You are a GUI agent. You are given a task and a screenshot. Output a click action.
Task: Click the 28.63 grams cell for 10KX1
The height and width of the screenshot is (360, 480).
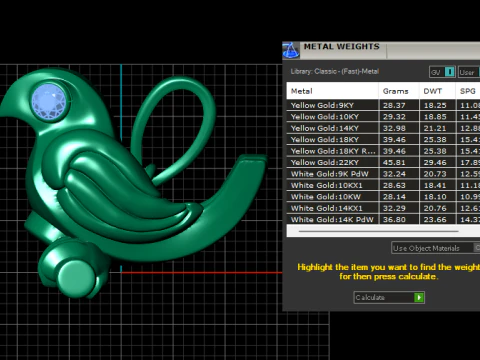coord(399,185)
